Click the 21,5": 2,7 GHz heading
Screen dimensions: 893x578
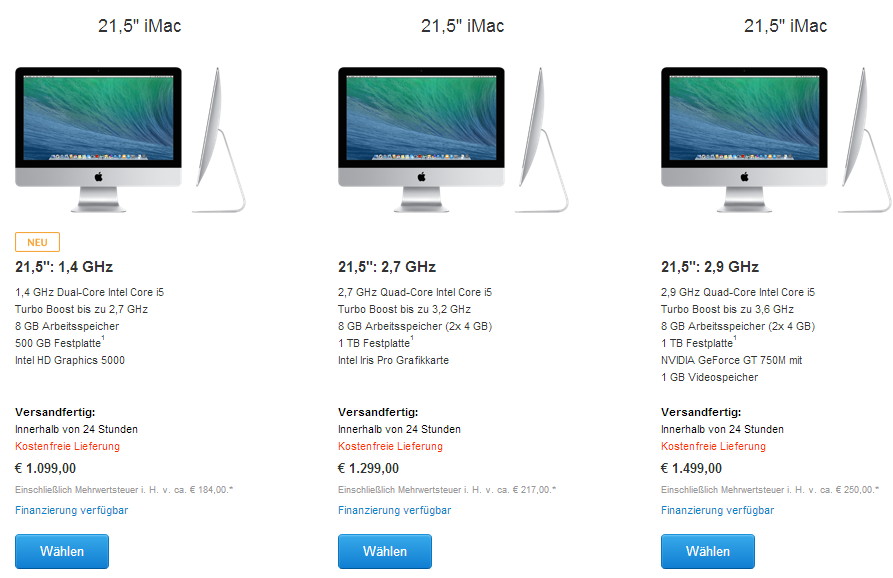(387, 267)
